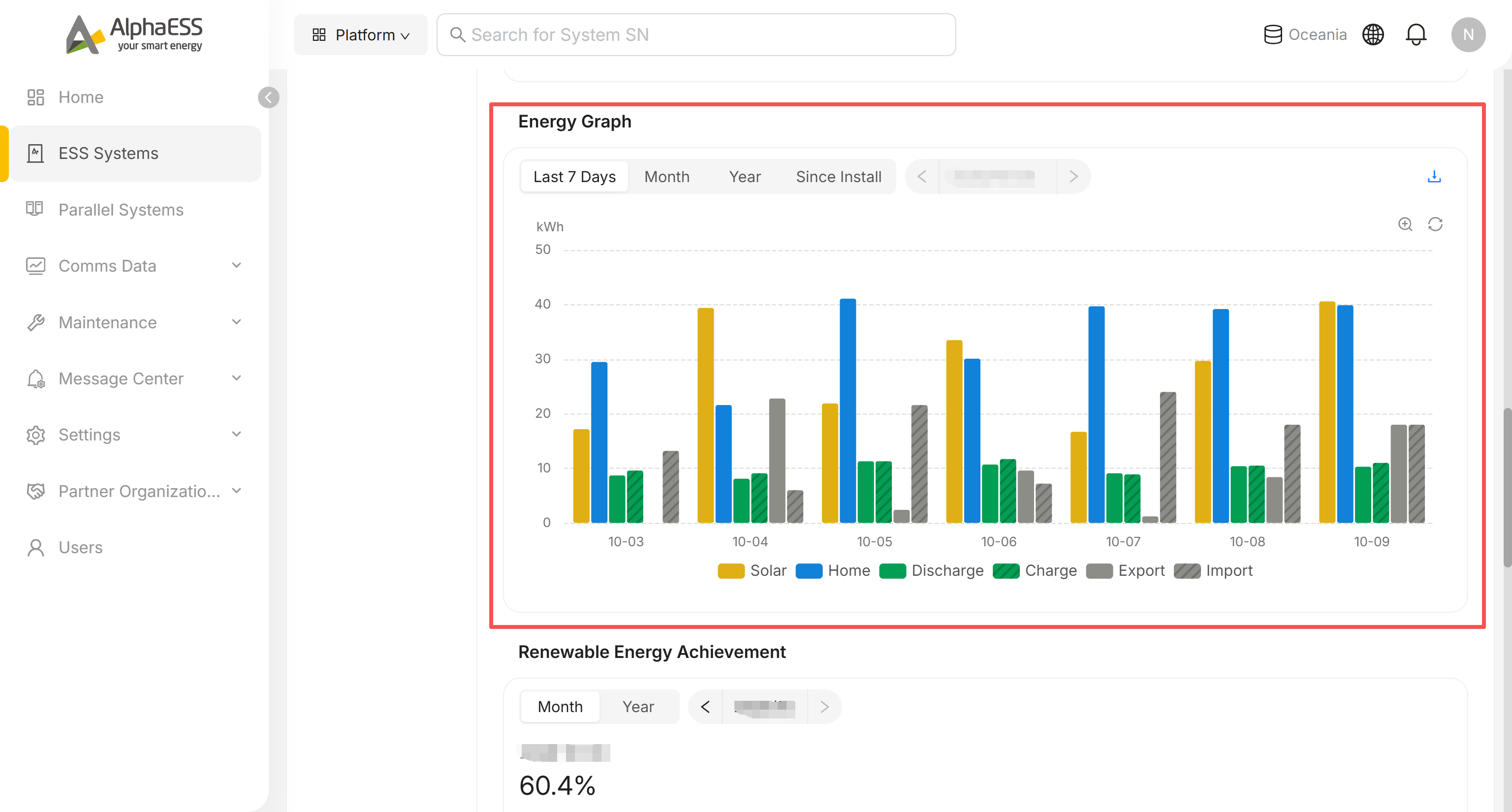Open the Platform dropdown
The image size is (1512, 812).
(x=360, y=34)
